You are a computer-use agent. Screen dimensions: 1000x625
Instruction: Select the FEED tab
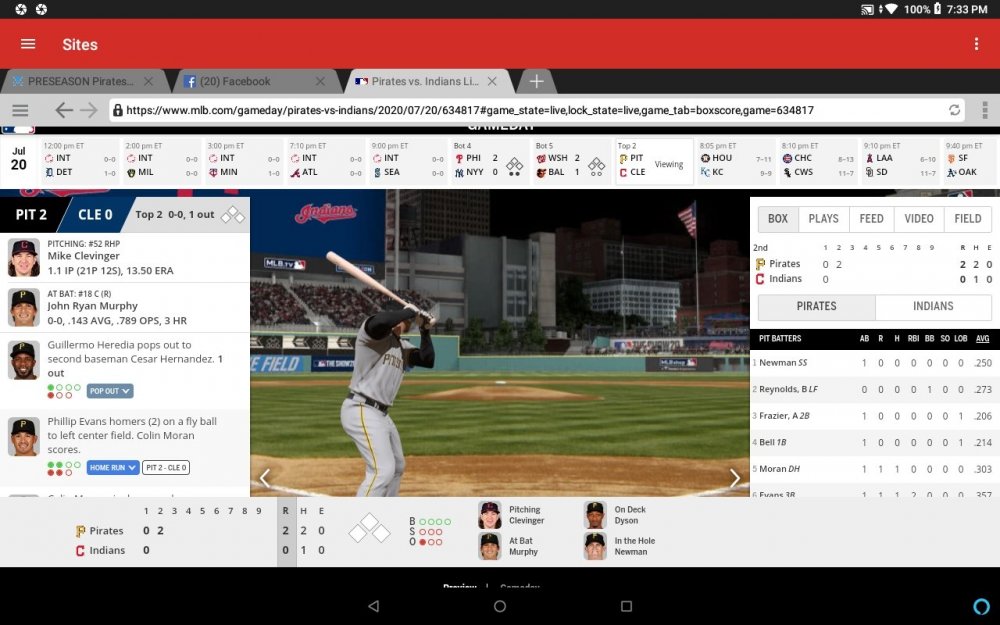tap(871, 219)
